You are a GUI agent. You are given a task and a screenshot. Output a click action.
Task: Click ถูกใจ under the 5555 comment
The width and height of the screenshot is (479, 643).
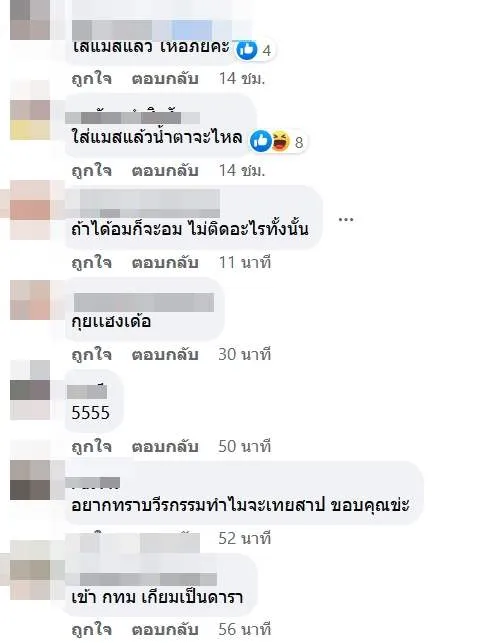click(91, 446)
